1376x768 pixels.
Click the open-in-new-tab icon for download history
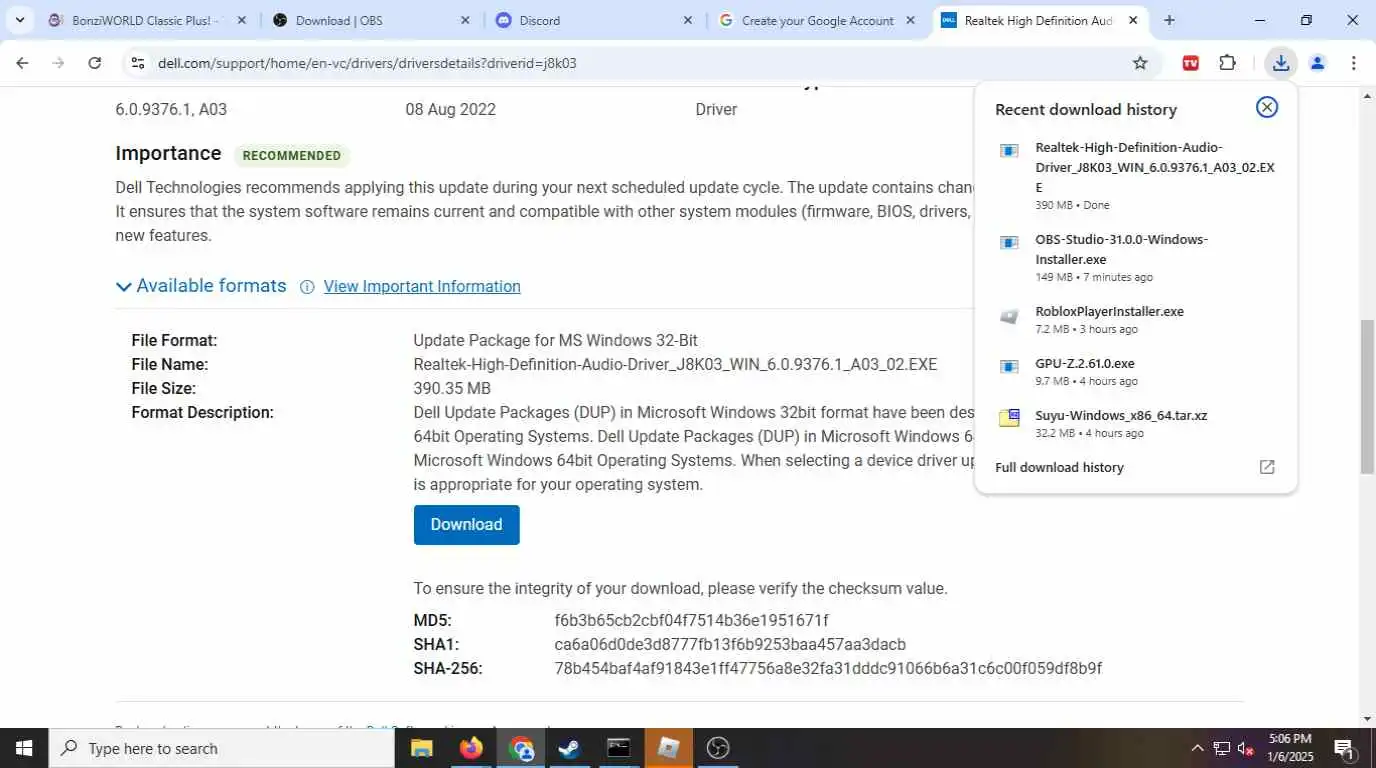1267,467
